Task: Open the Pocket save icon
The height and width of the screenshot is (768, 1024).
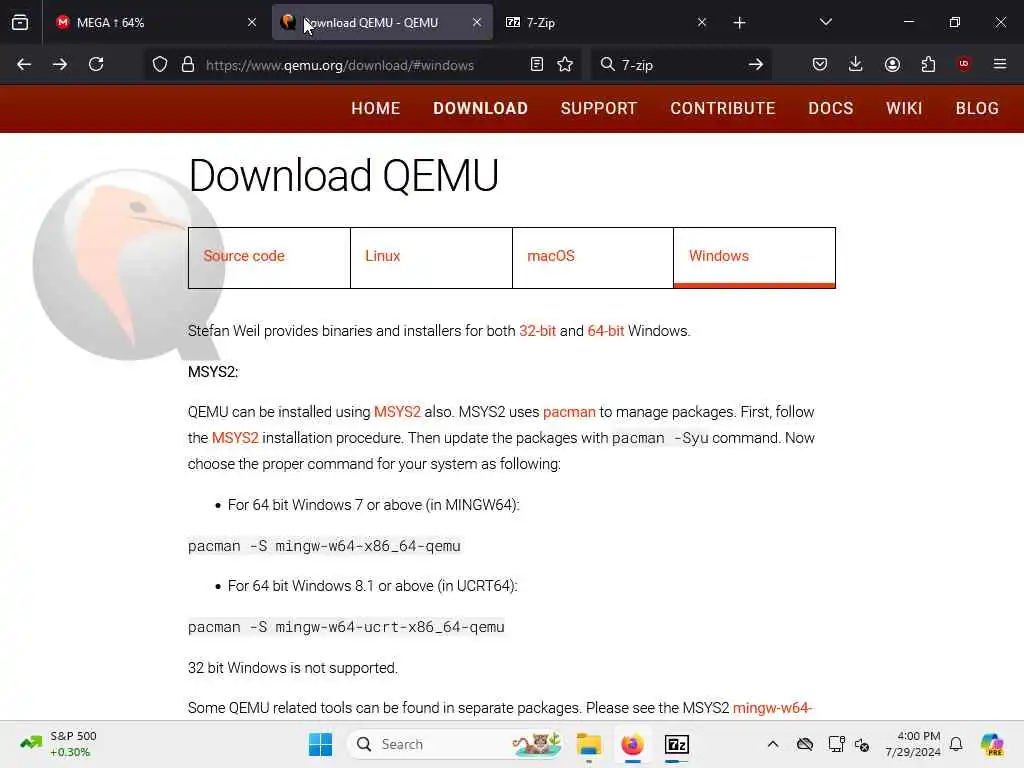Action: tap(820, 64)
